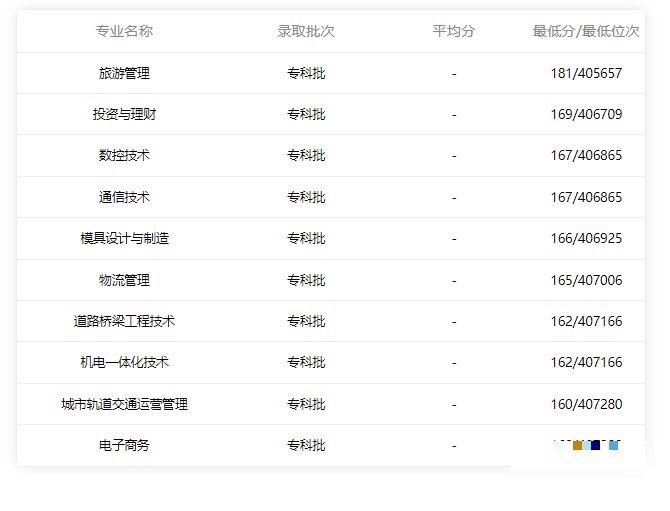Viewport: 670px width, 511px height.
Task: Click the score 166/406925
Action: (x=586, y=238)
